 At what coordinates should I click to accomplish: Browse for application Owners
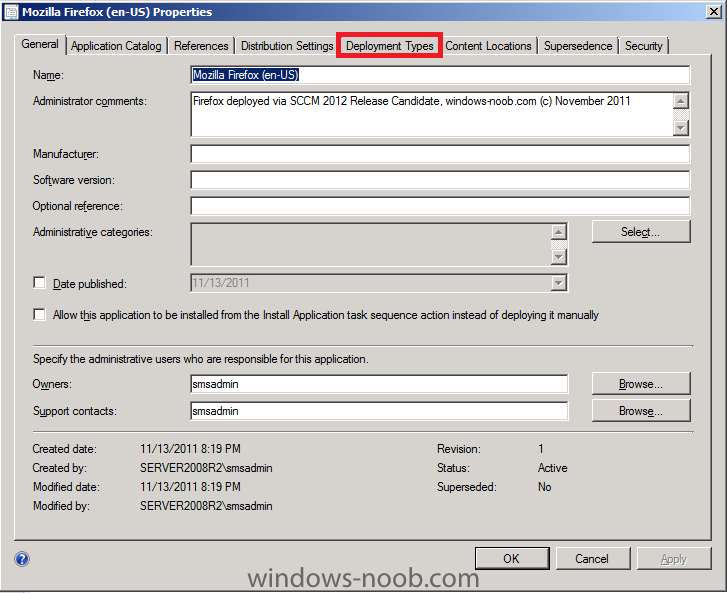click(x=641, y=384)
